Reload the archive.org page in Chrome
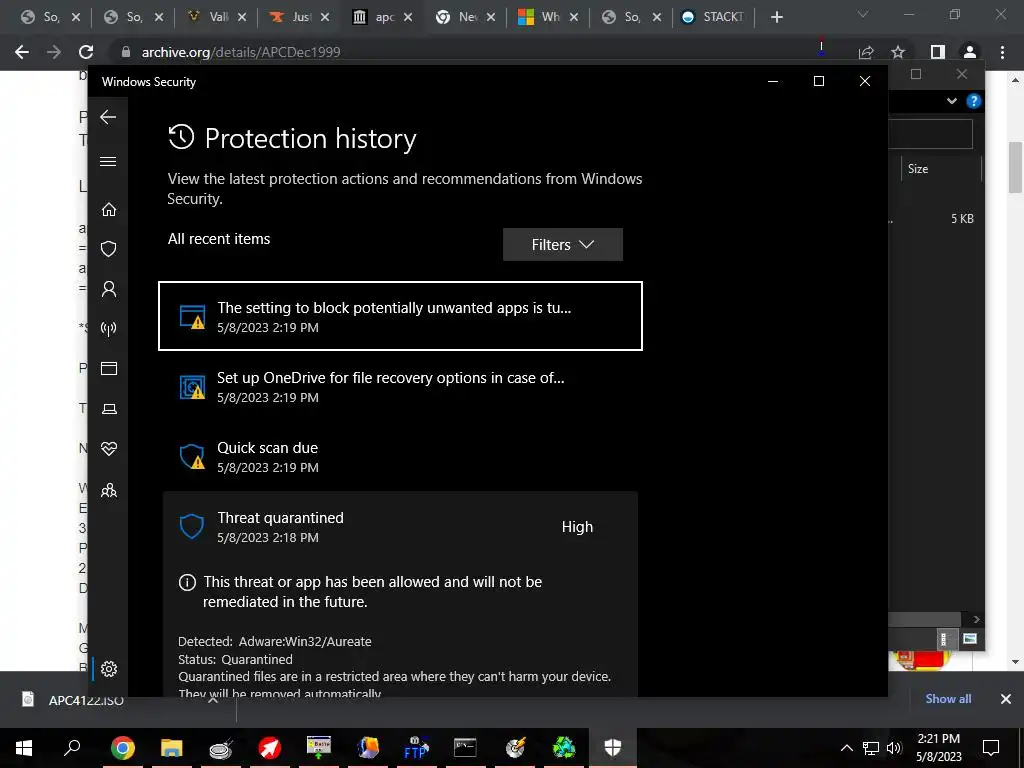Image resolution: width=1024 pixels, height=768 pixels. pyautogui.click(x=86, y=52)
